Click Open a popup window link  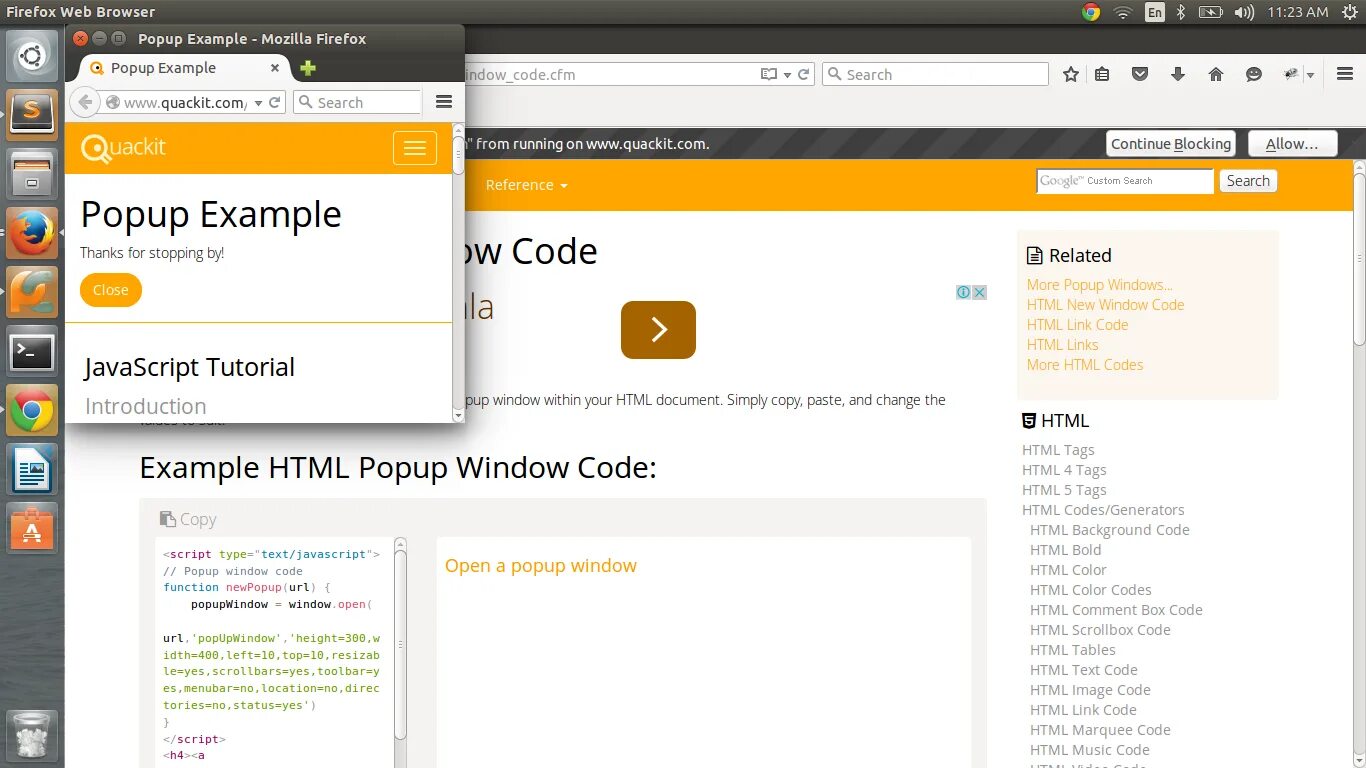coord(541,565)
